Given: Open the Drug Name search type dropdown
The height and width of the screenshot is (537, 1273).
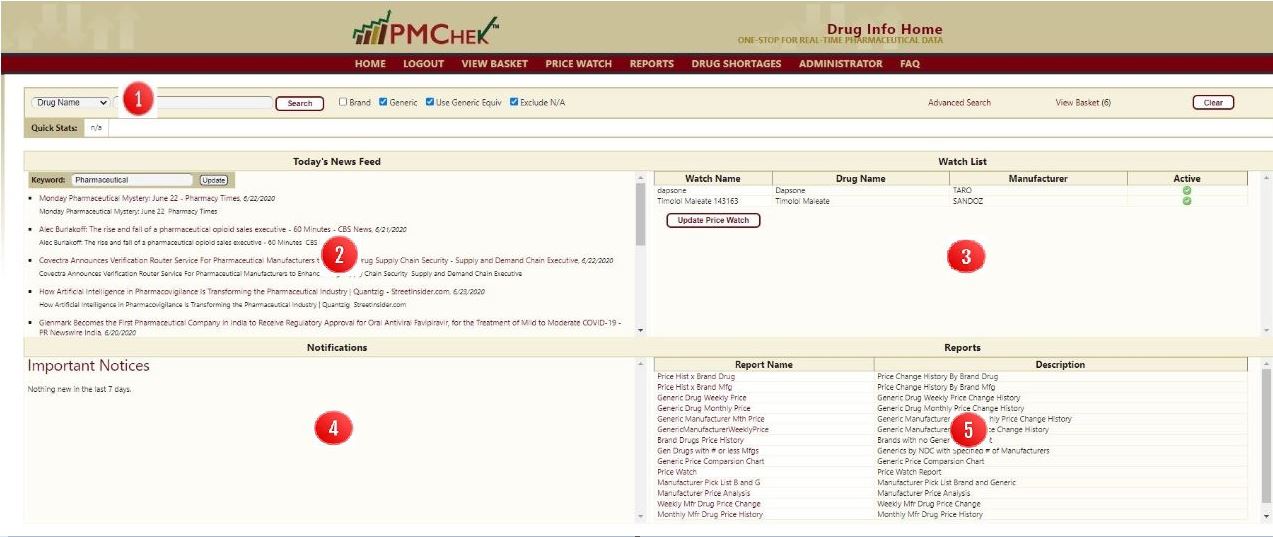Looking at the screenshot, I should pyautogui.click(x=70, y=102).
